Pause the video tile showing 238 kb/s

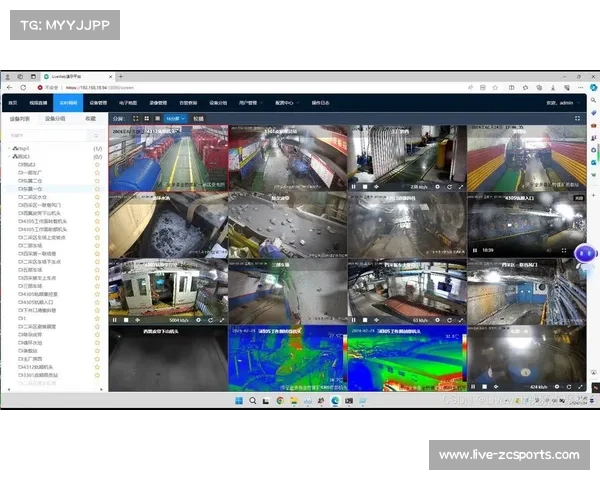tap(354, 187)
